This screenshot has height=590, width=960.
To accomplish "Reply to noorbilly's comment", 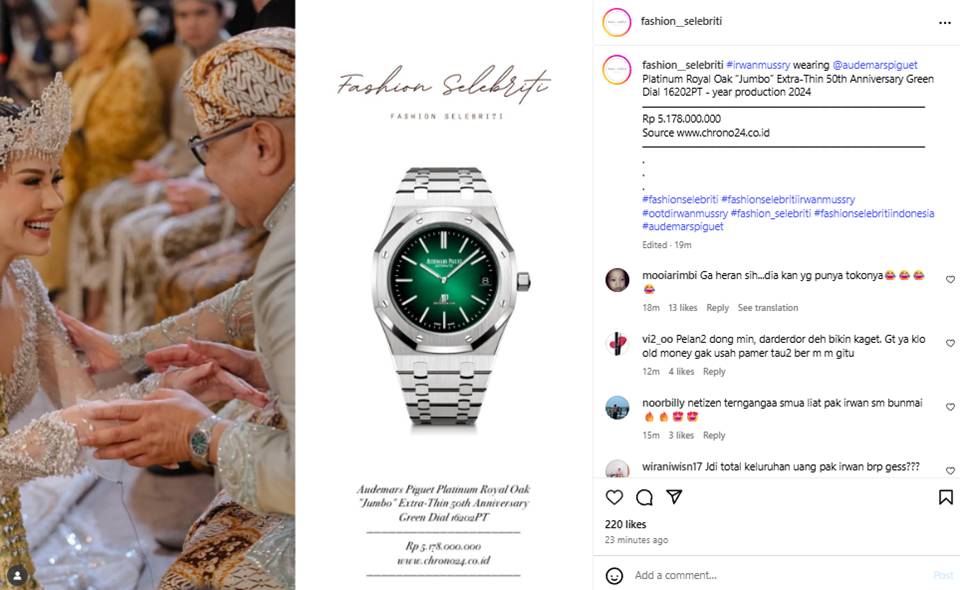I will [714, 435].
